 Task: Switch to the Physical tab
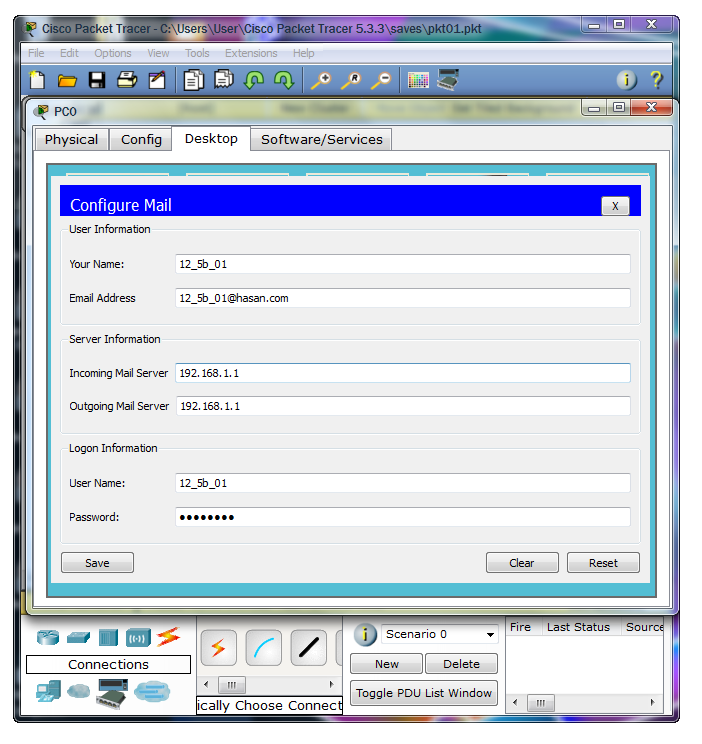point(71,140)
